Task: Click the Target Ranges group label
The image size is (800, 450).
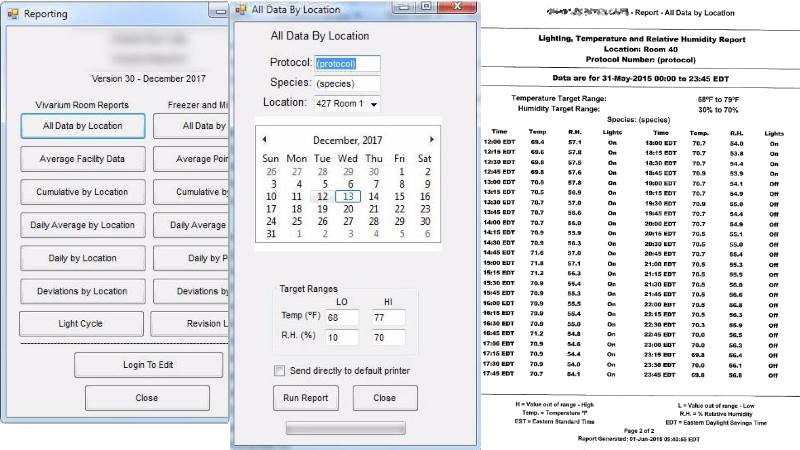Action: (x=308, y=288)
